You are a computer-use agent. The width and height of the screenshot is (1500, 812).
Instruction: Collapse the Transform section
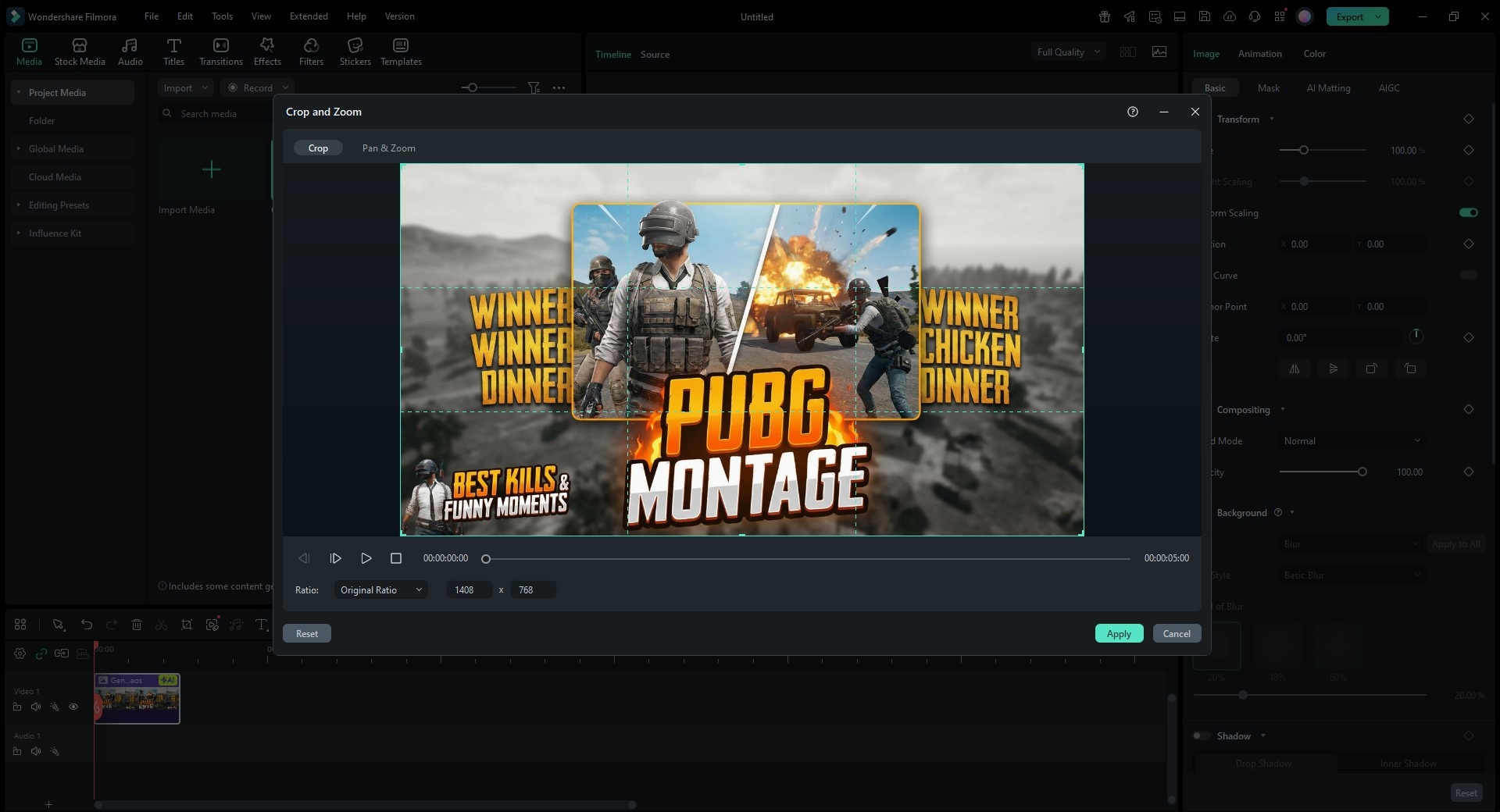(1271, 119)
